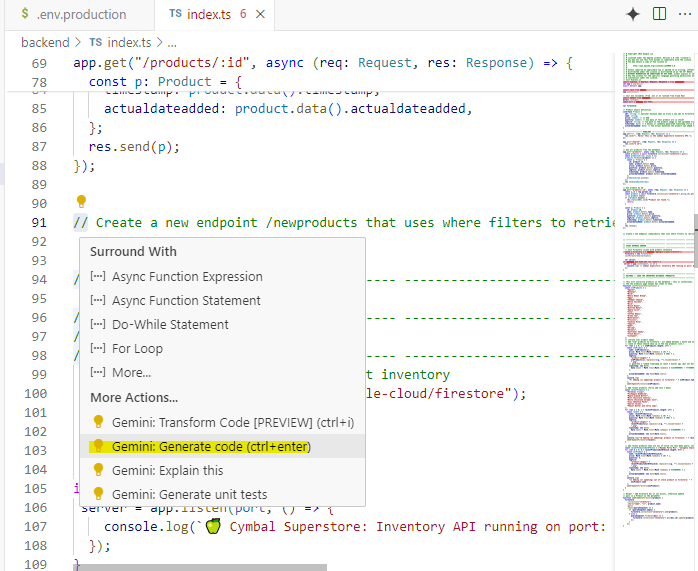This screenshot has height=571, width=698.
Task: Select Do-While Statement surround option
Action: coord(223,324)
